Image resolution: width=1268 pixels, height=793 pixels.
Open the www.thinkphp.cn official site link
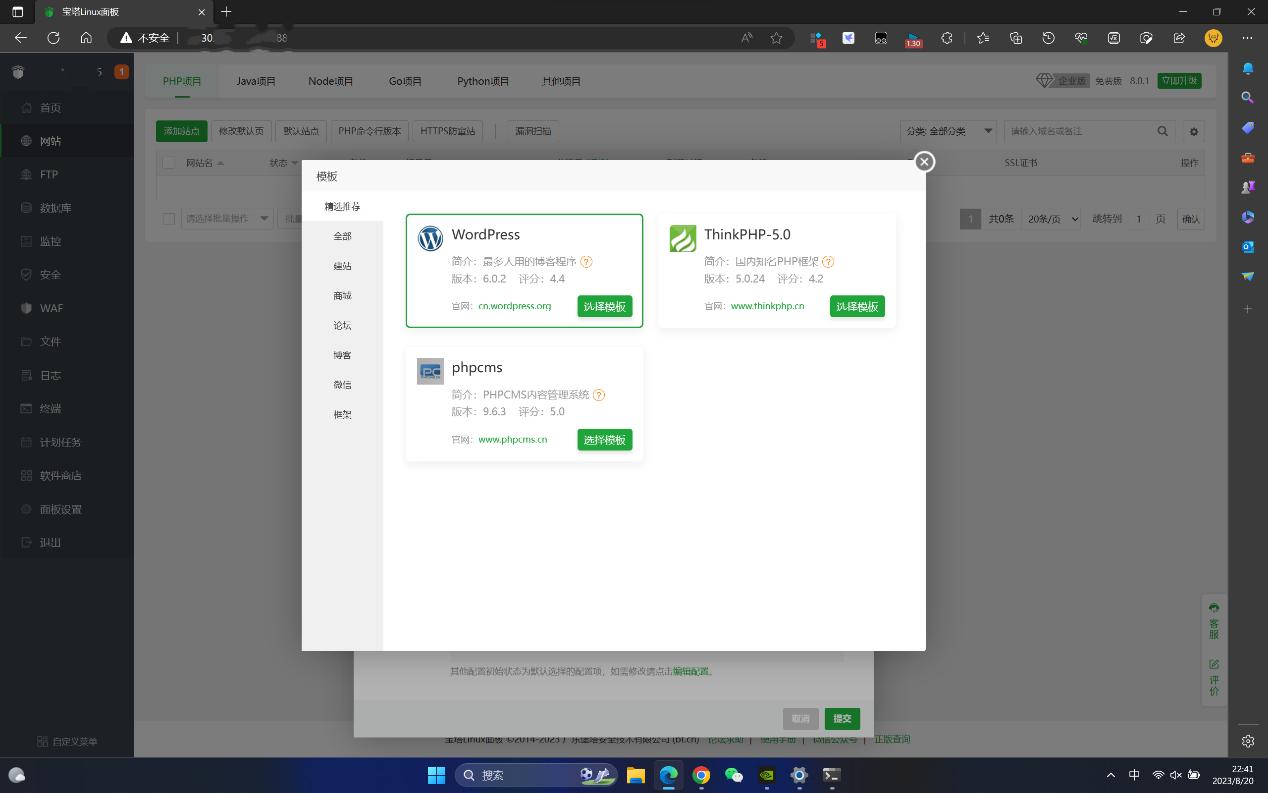tap(767, 306)
